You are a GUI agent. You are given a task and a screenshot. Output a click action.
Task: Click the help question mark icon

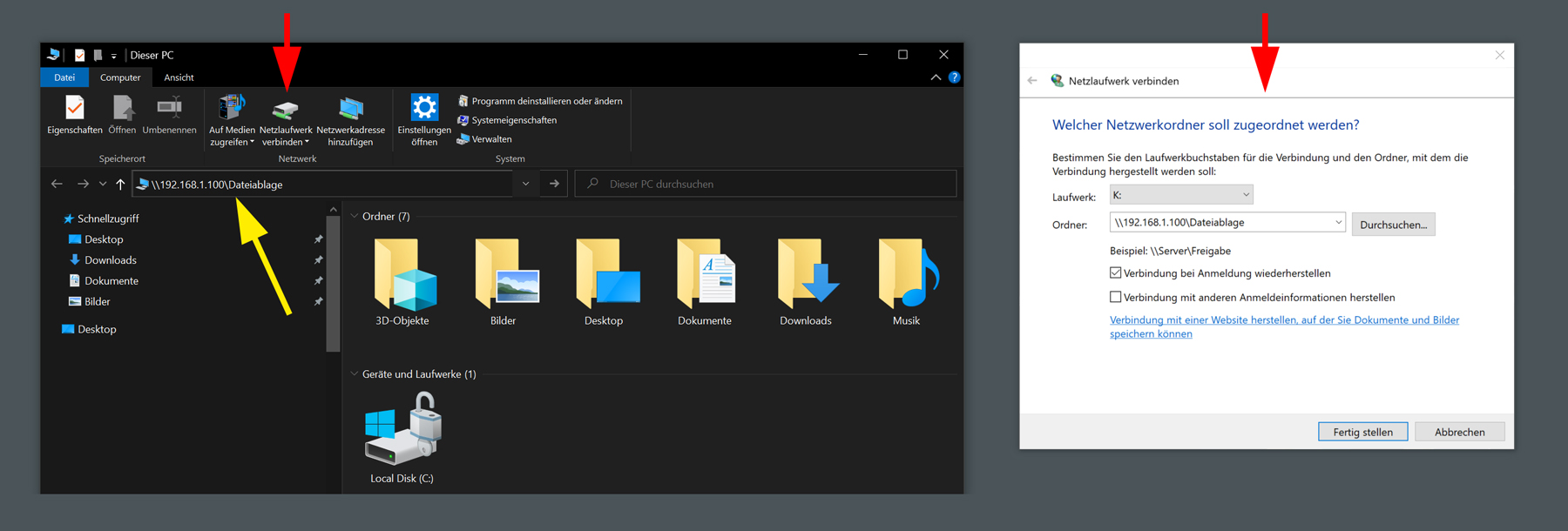[955, 77]
